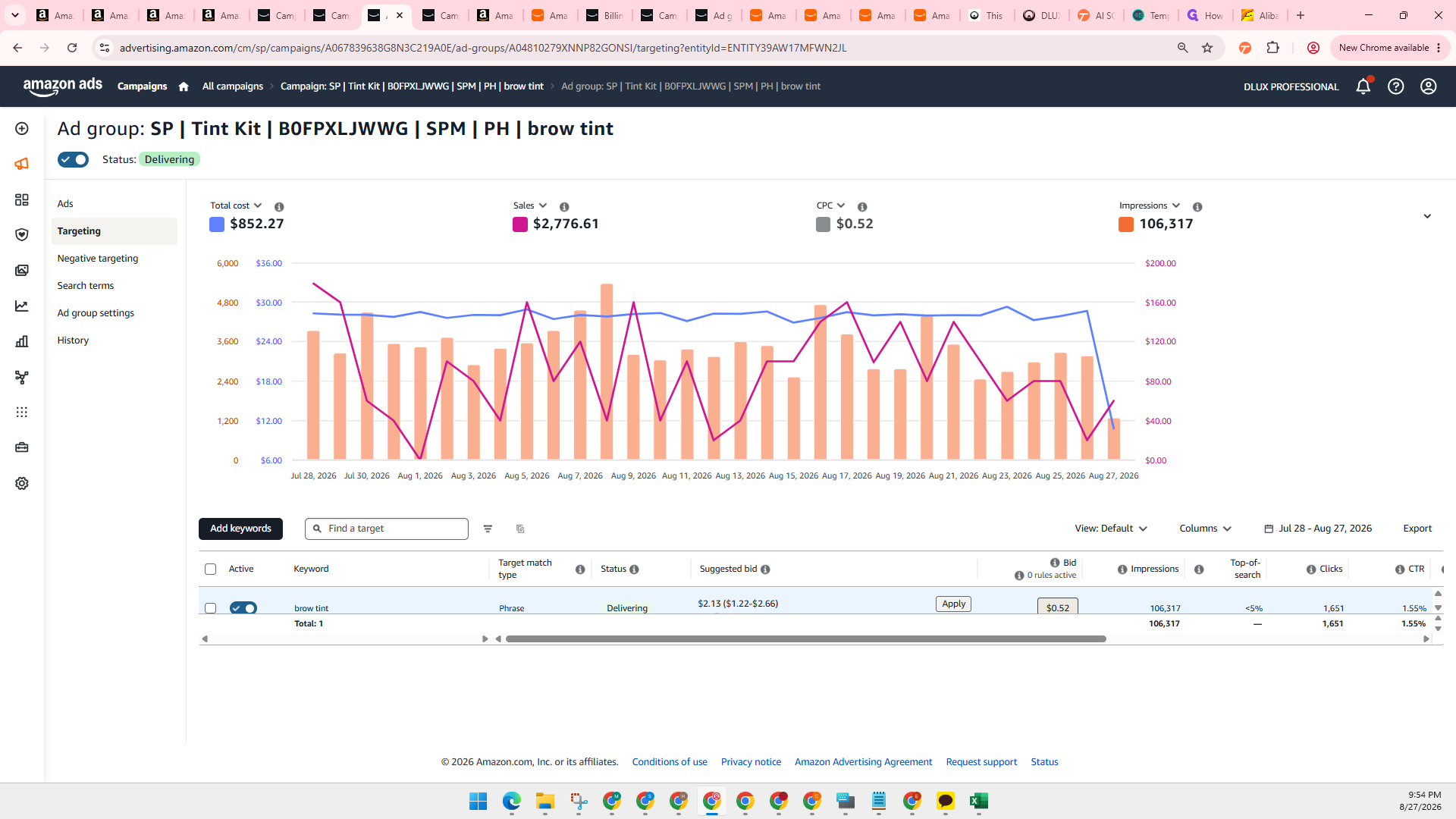
Task: Open the network nodes icon in sidebar
Action: click(x=22, y=377)
